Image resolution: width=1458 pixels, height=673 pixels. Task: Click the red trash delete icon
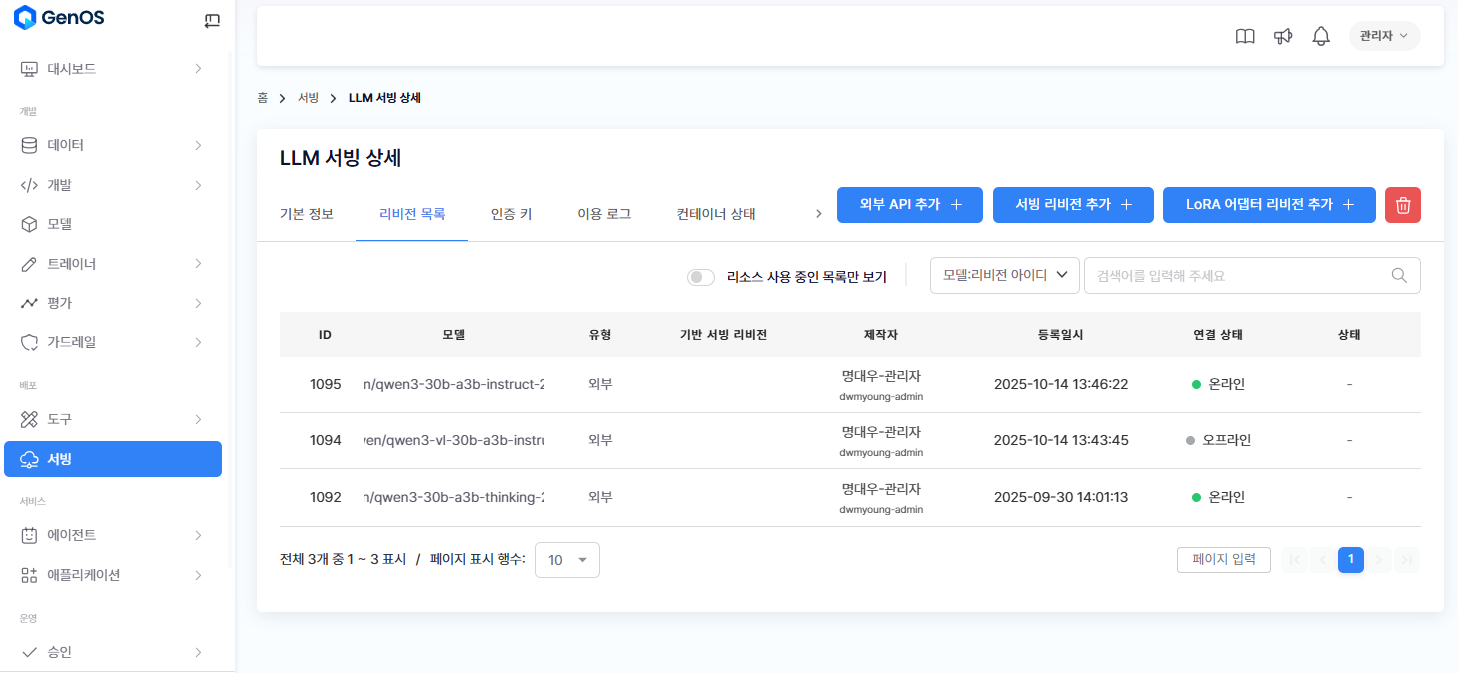[x=1403, y=205]
